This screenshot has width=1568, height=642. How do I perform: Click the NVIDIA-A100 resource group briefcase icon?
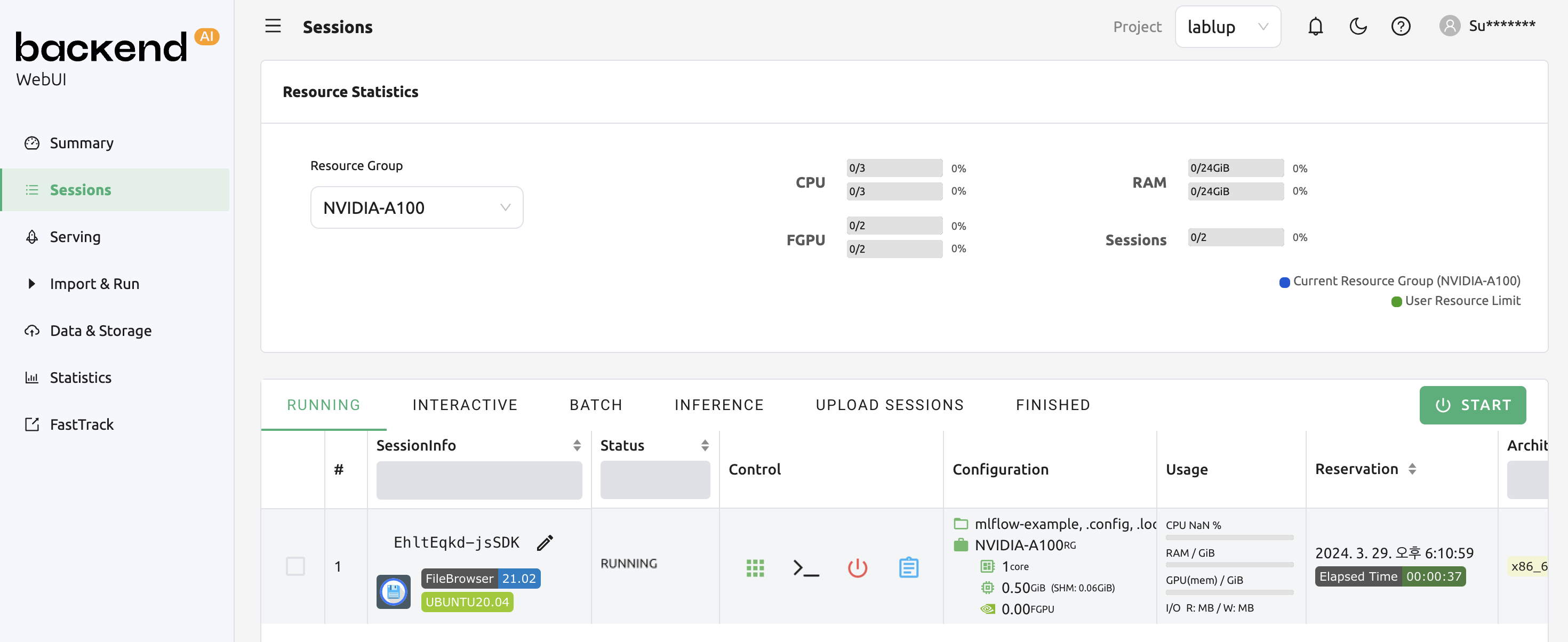coord(961,544)
